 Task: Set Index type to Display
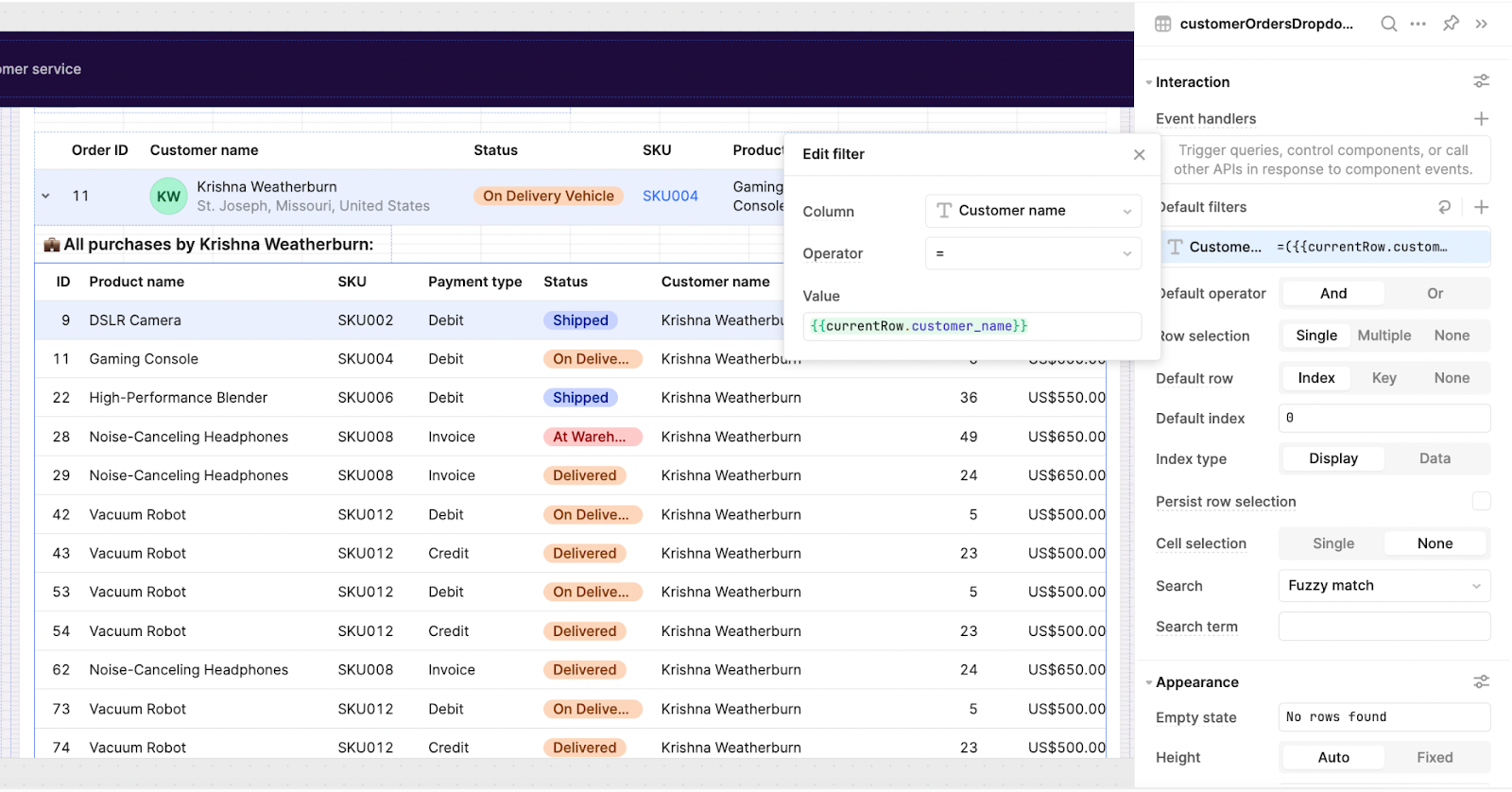pos(1333,458)
